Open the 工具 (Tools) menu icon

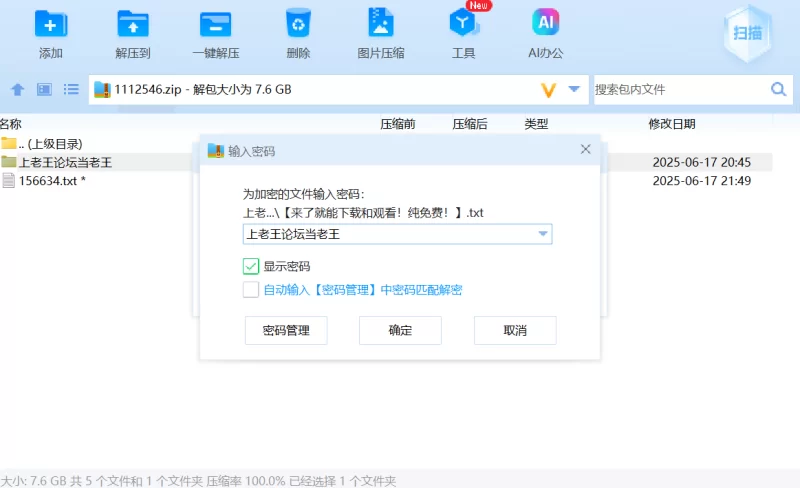pyautogui.click(x=463, y=23)
